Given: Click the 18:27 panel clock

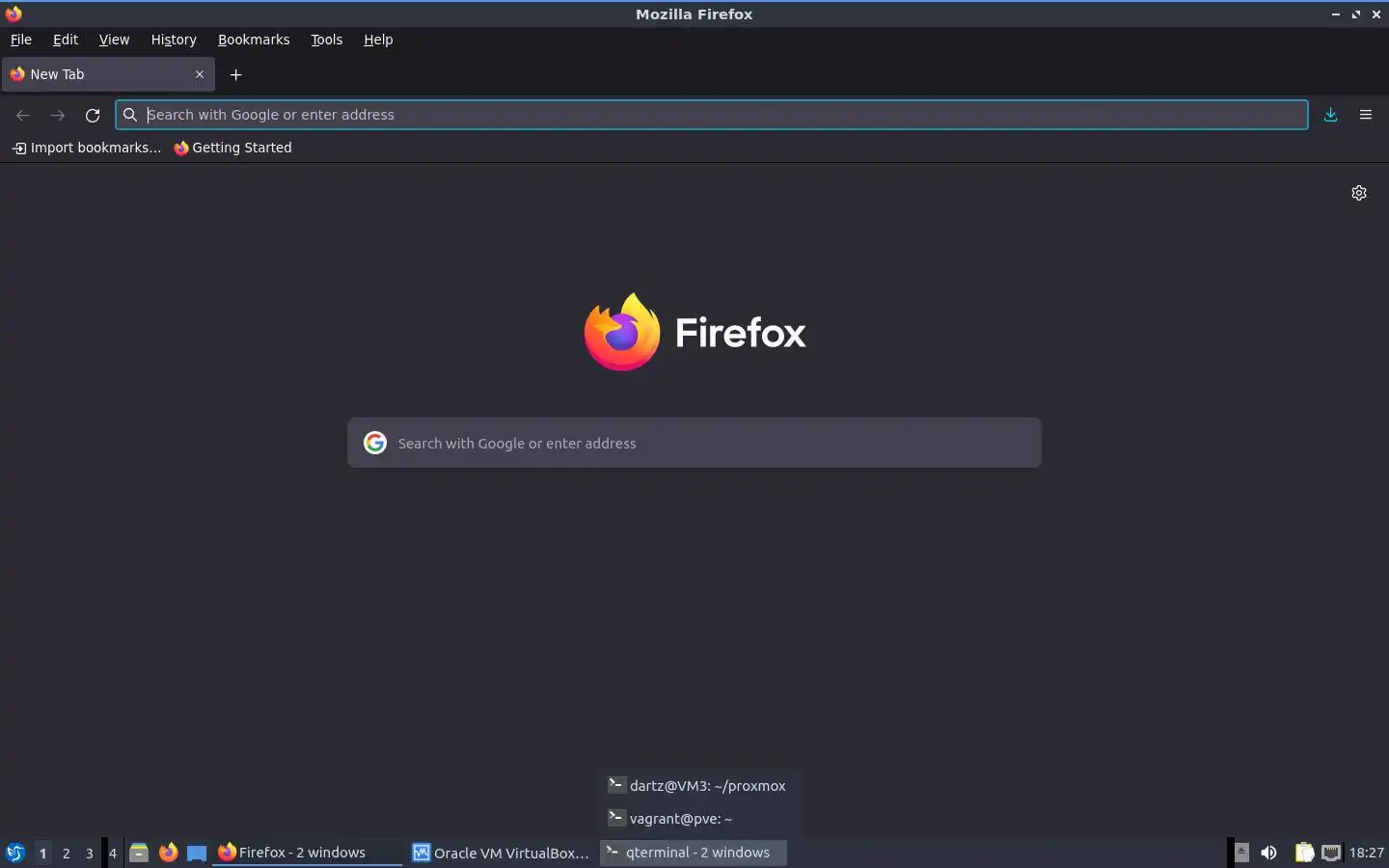Looking at the screenshot, I should click(1367, 853).
